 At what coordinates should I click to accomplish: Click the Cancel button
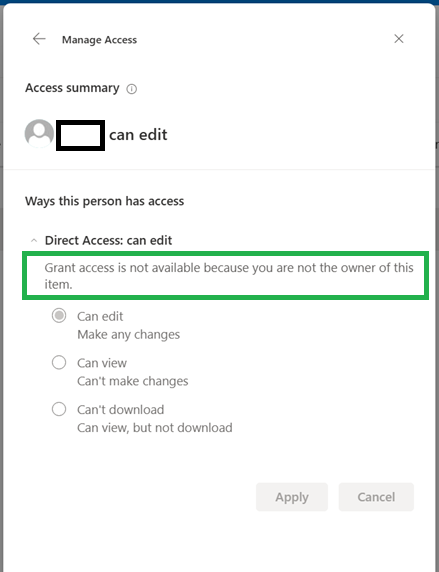click(376, 497)
